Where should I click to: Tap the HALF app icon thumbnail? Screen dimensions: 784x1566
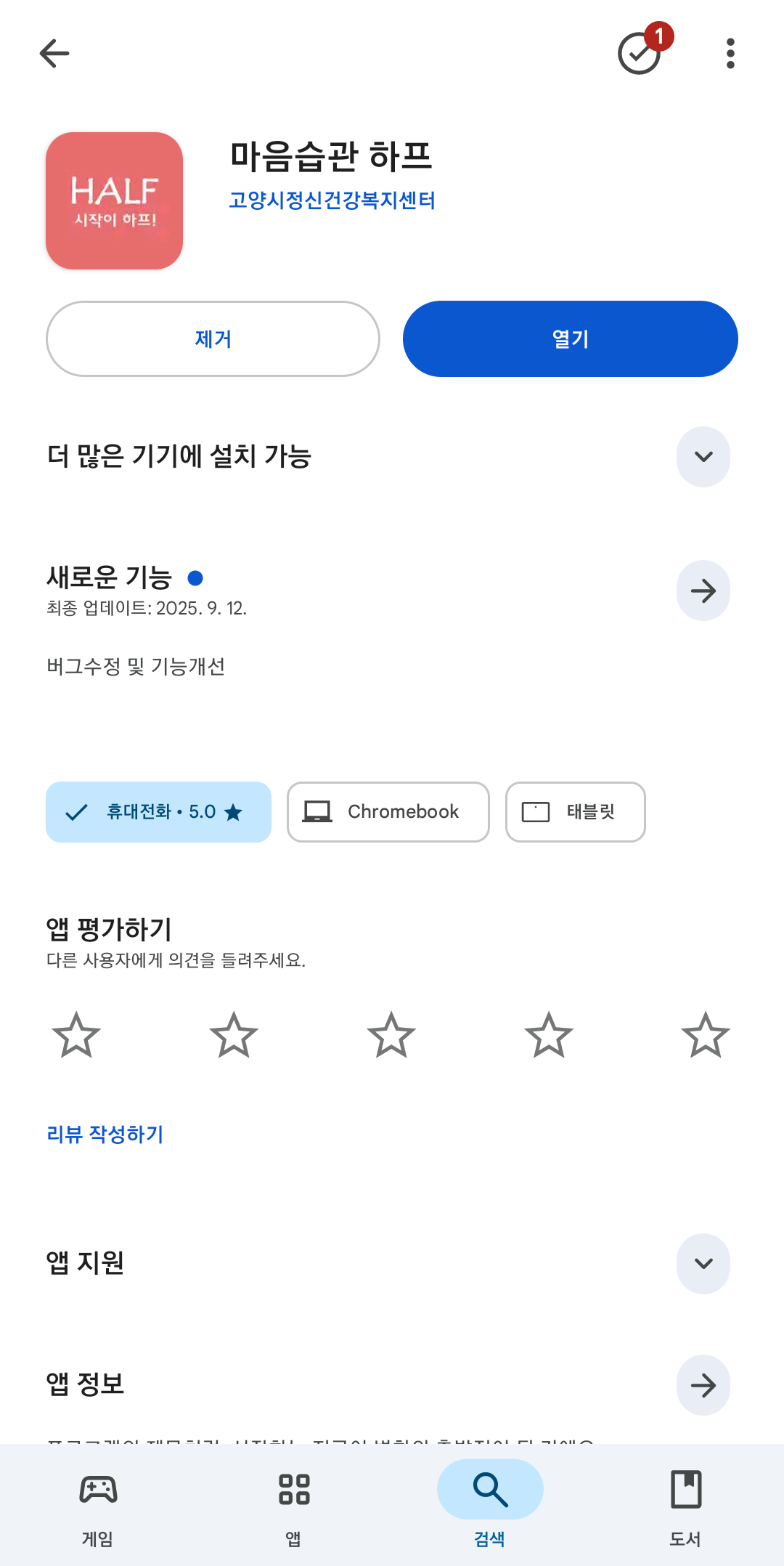click(114, 200)
